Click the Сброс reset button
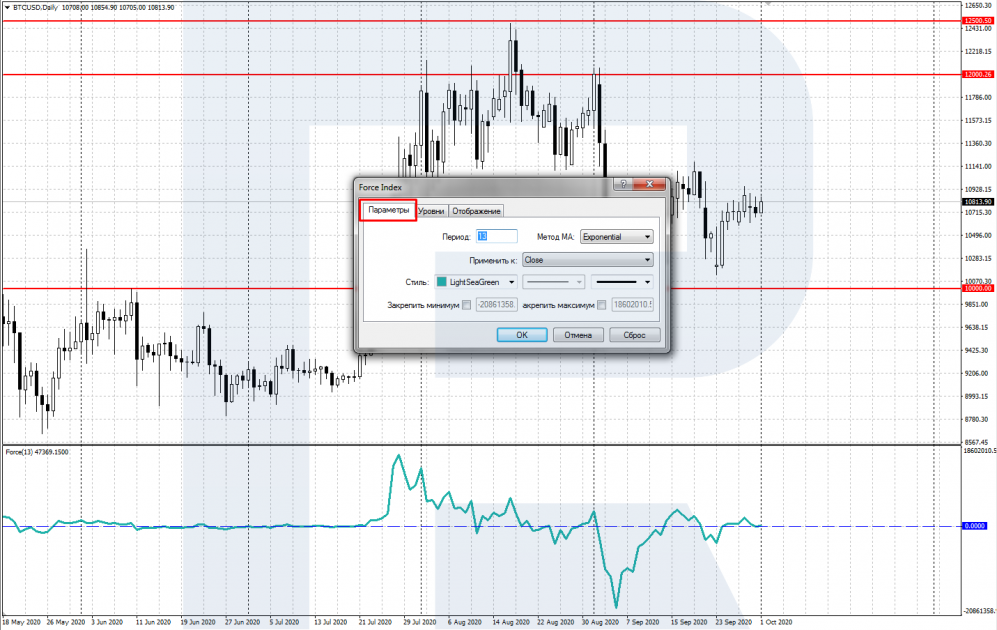 pyautogui.click(x=633, y=335)
